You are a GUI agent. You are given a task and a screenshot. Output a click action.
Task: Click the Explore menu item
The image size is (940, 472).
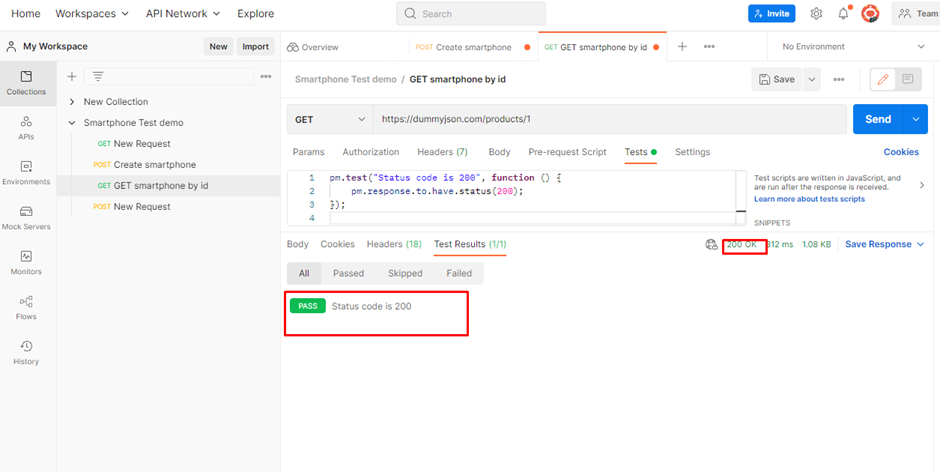click(255, 14)
